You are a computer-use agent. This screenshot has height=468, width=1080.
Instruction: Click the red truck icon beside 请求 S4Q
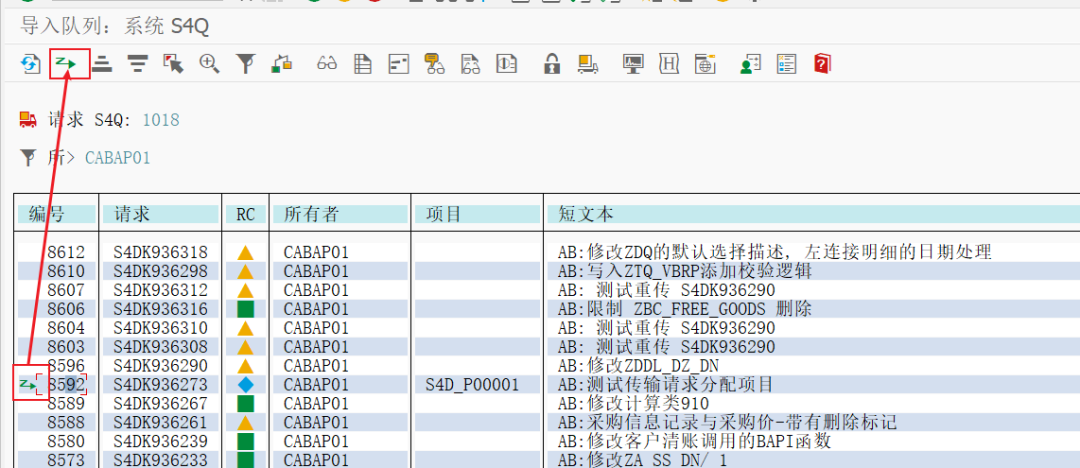click(x=28, y=120)
